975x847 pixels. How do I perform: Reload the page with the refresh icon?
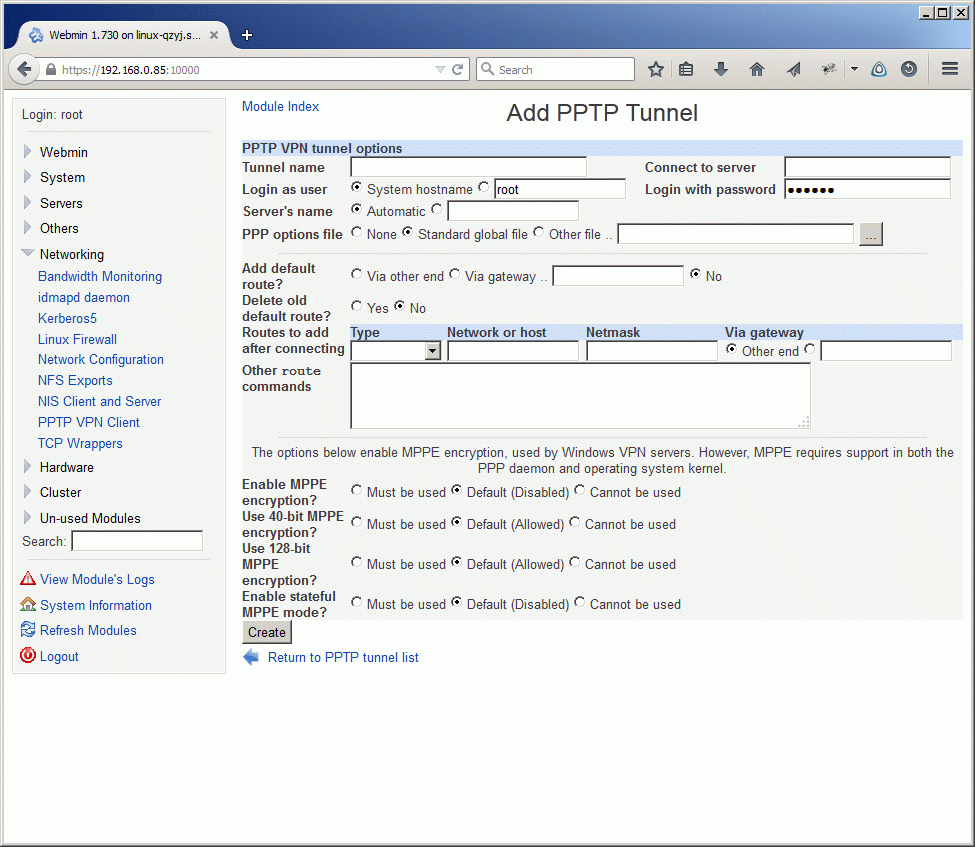coord(457,69)
